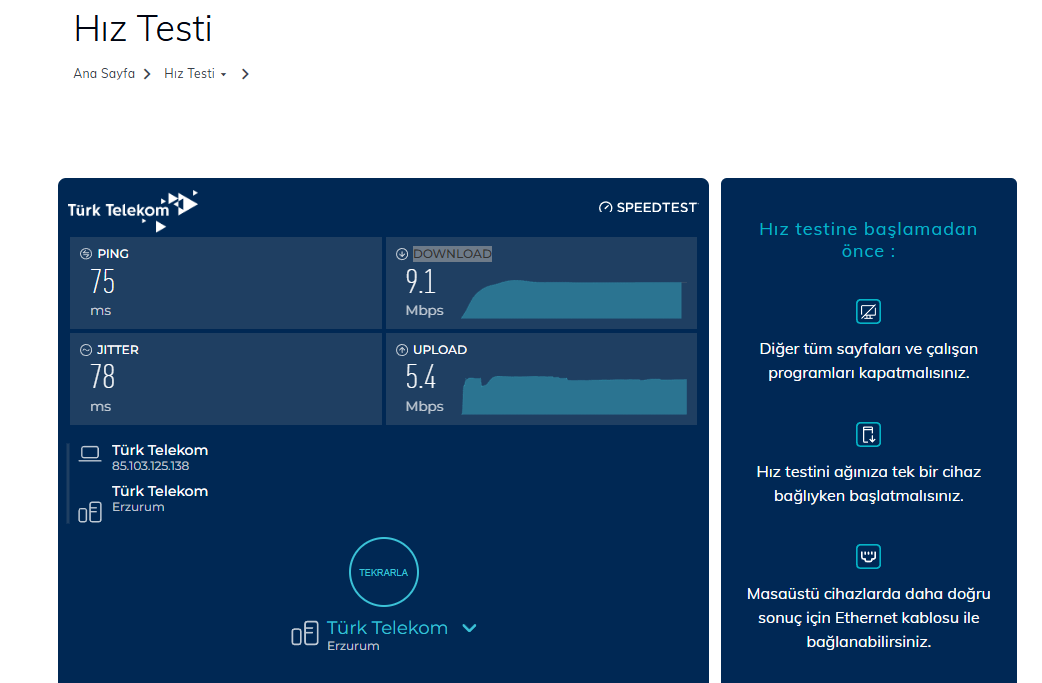Viewport: 1042px width, 683px height.
Task: Open the Hız Testi breadcrumb dropdown
Action: [x=195, y=74]
